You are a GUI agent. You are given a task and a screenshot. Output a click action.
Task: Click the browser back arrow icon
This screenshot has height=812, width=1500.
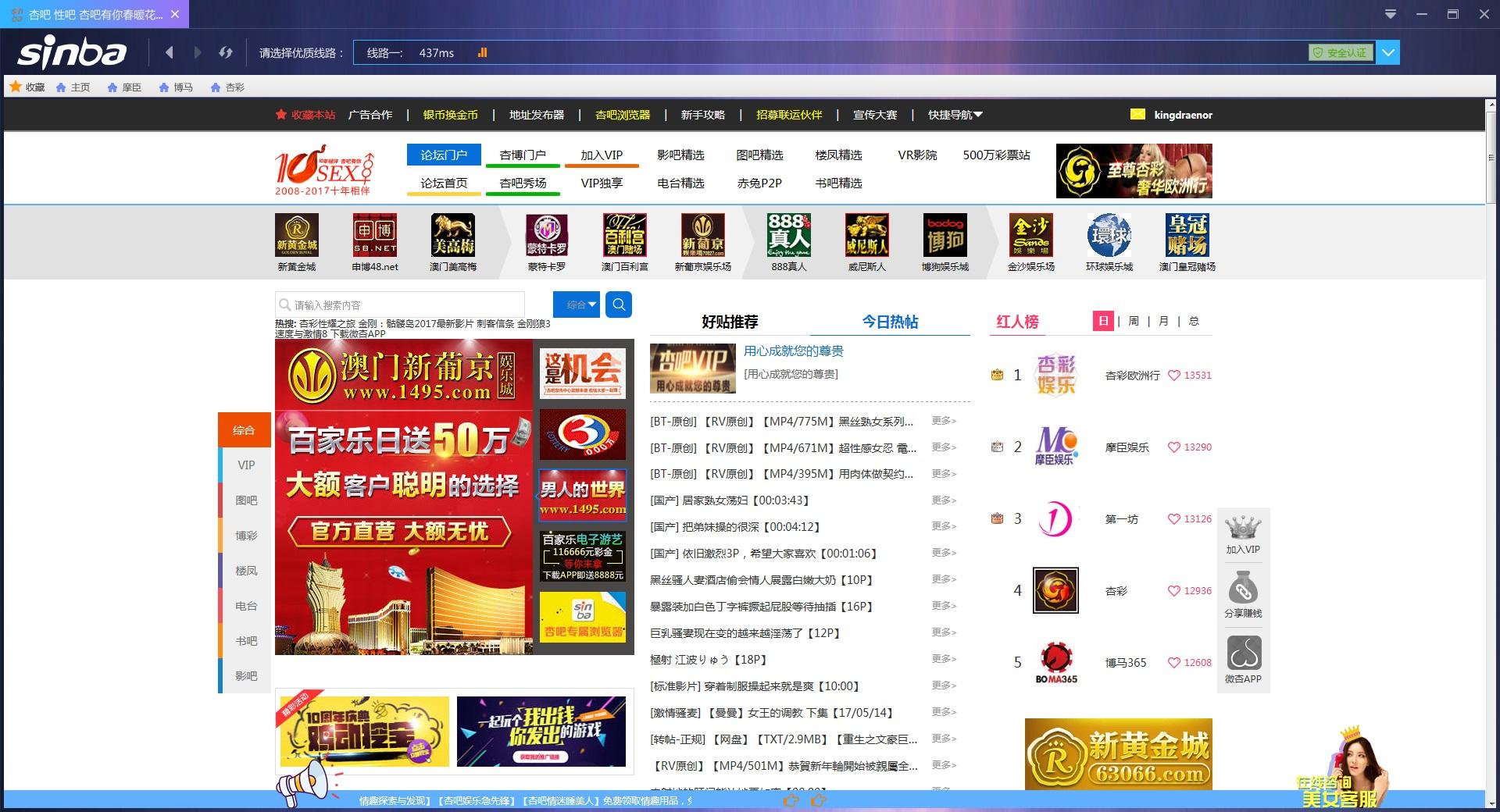170,52
